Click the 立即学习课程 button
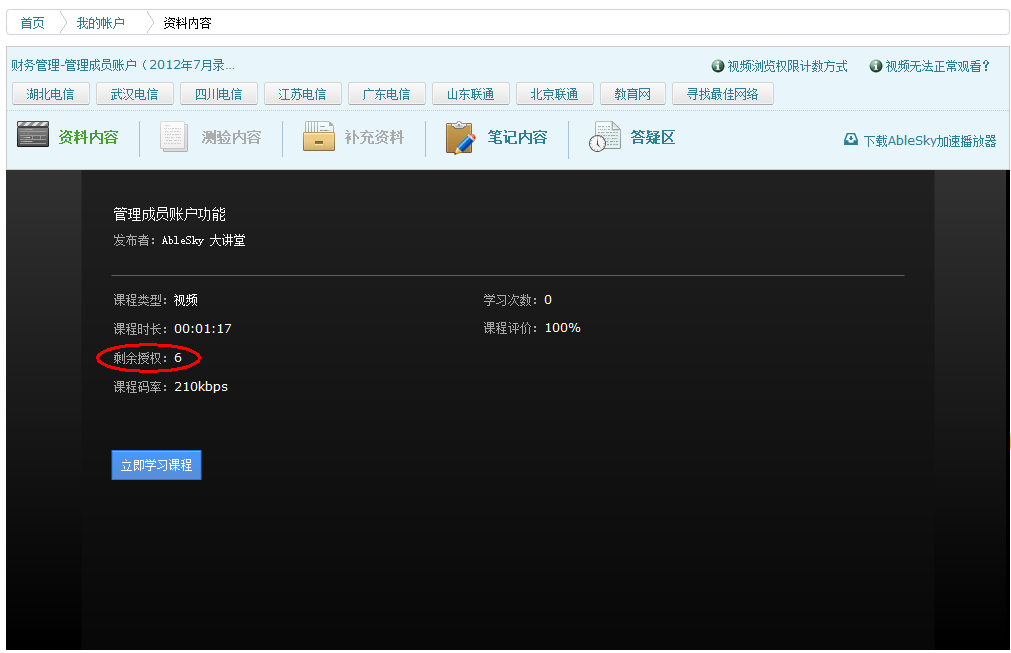Screen dimensions: 1011x653 click(x=156, y=464)
